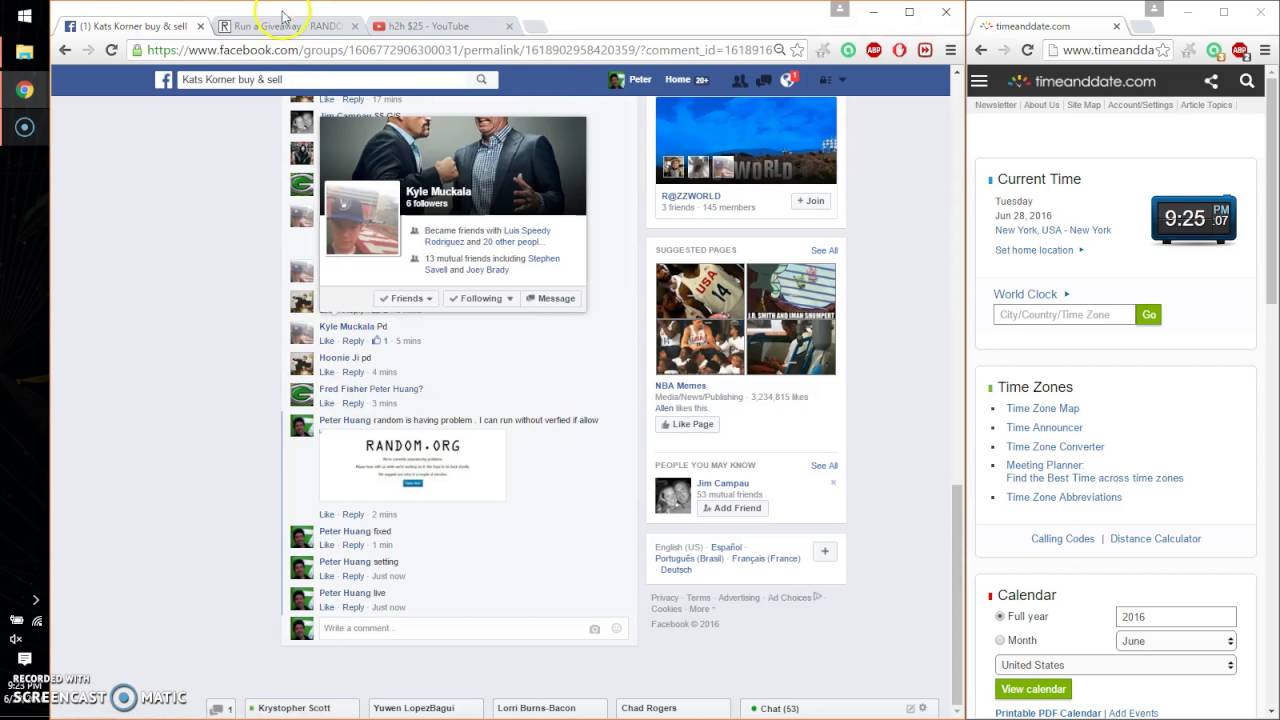The height and width of the screenshot is (720, 1280).
Task: Open the Time Zone Map link
Action: (x=1042, y=408)
